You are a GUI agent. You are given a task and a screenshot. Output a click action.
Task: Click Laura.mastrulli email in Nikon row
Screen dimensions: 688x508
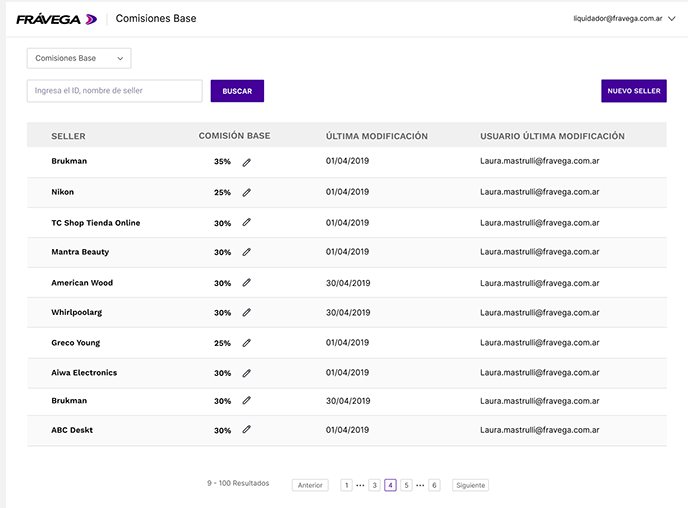pos(540,192)
